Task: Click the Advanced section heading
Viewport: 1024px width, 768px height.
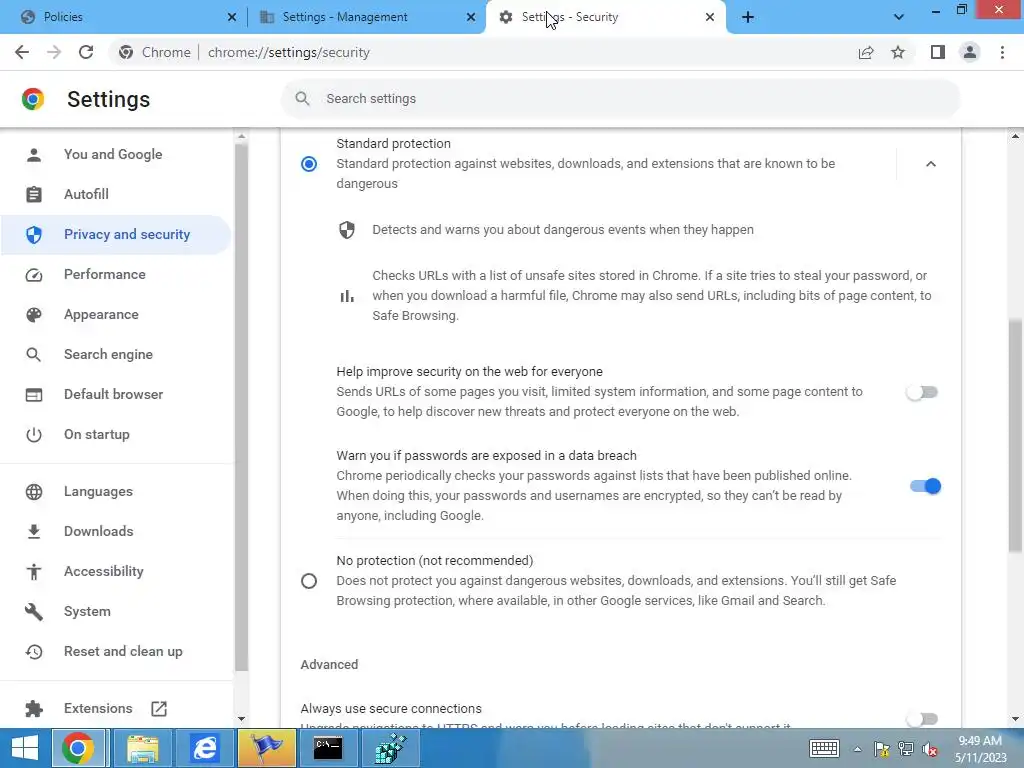Action: [x=329, y=664]
